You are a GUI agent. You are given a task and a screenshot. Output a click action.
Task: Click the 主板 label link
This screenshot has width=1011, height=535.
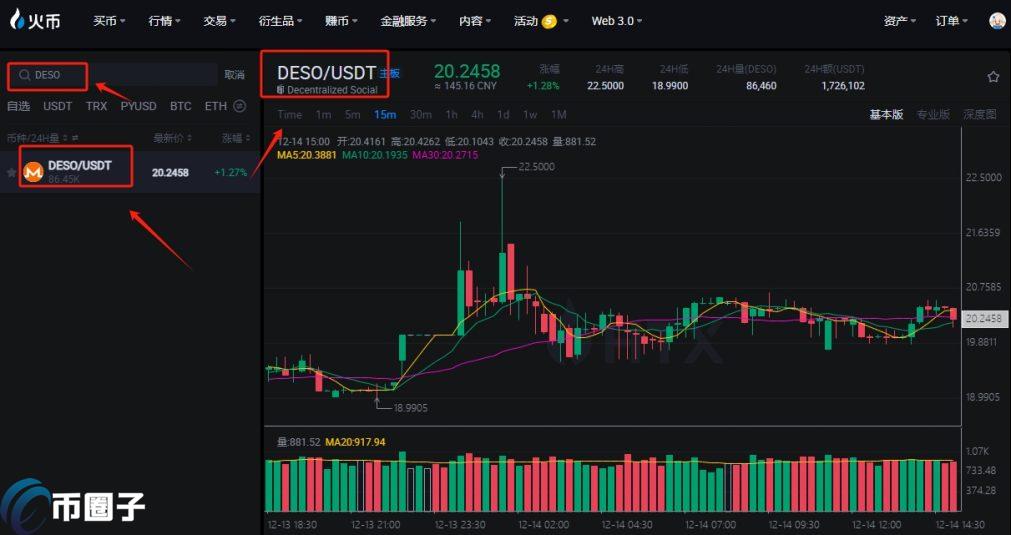(x=389, y=73)
